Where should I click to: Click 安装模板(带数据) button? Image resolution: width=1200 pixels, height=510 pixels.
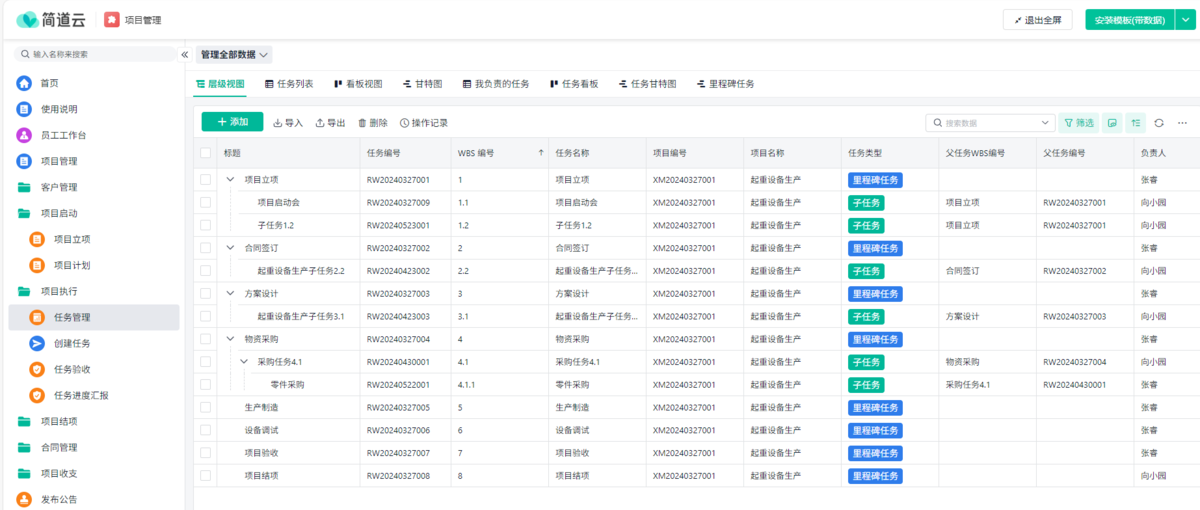pyautogui.click(x=1129, y=20)
